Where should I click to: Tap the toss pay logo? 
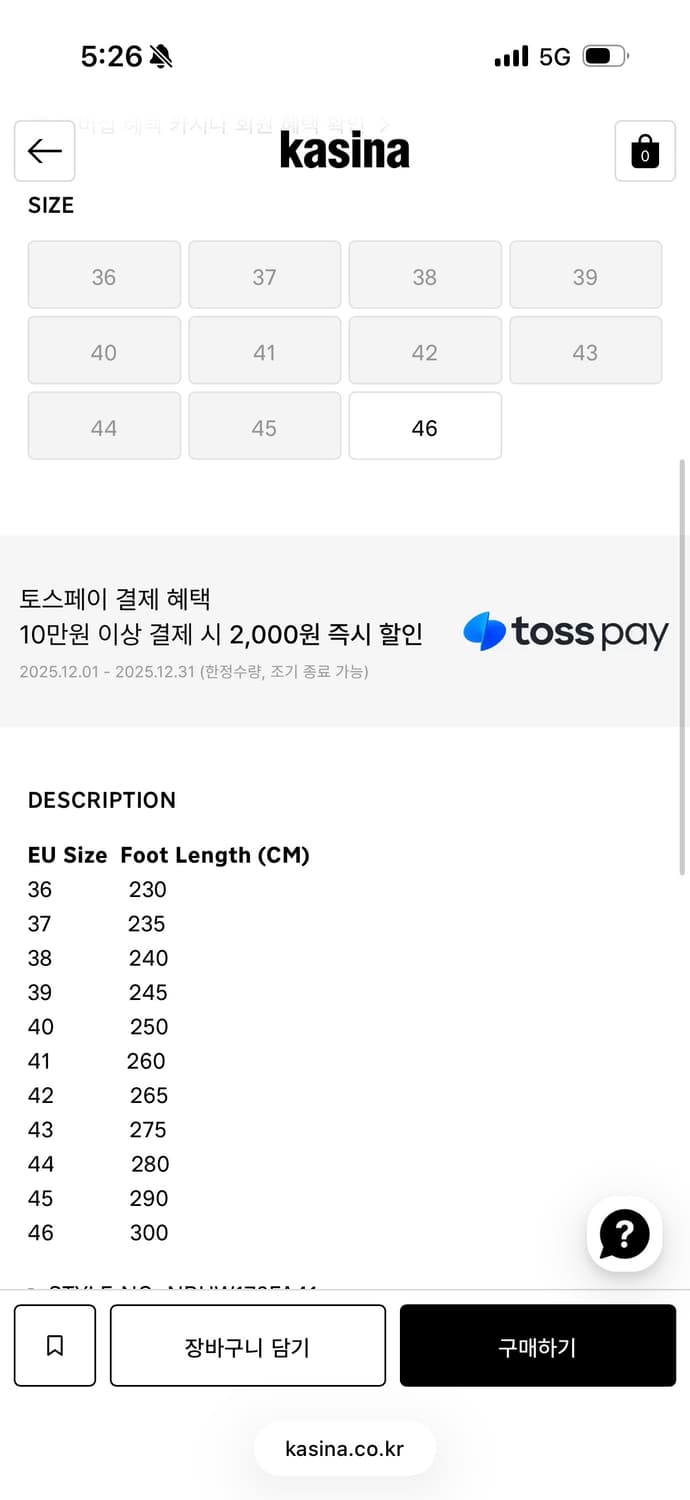click(x=565, y=631)
